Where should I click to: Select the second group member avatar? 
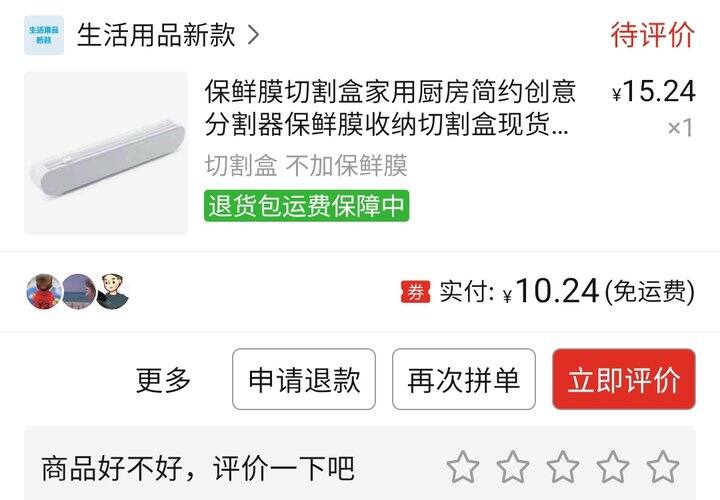79,292
